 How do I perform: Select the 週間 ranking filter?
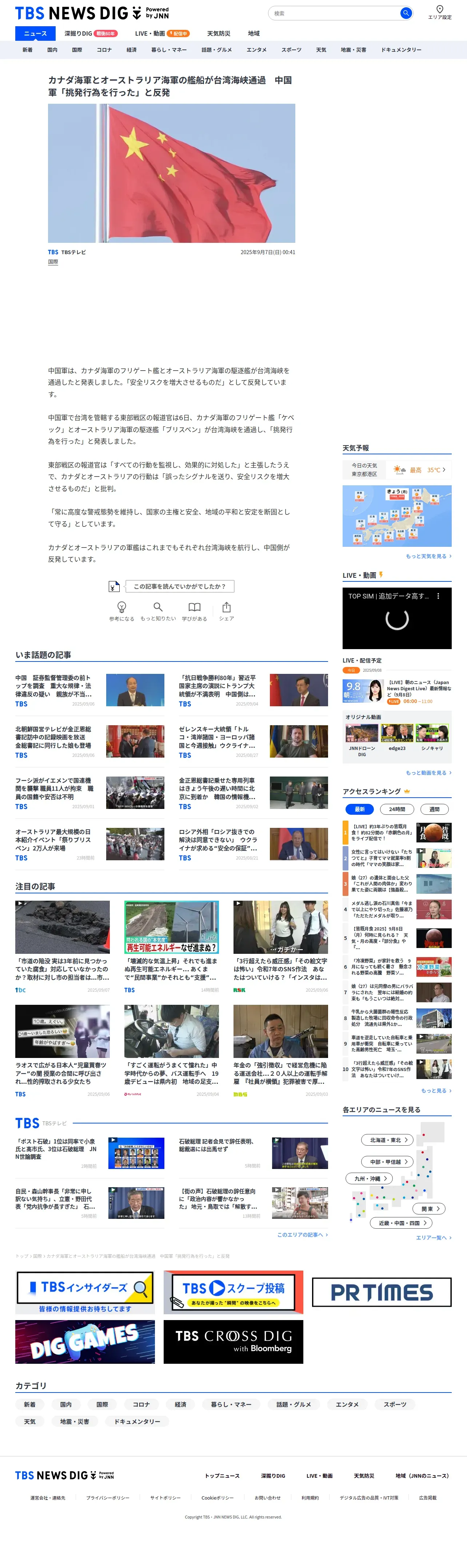(434, 809)
